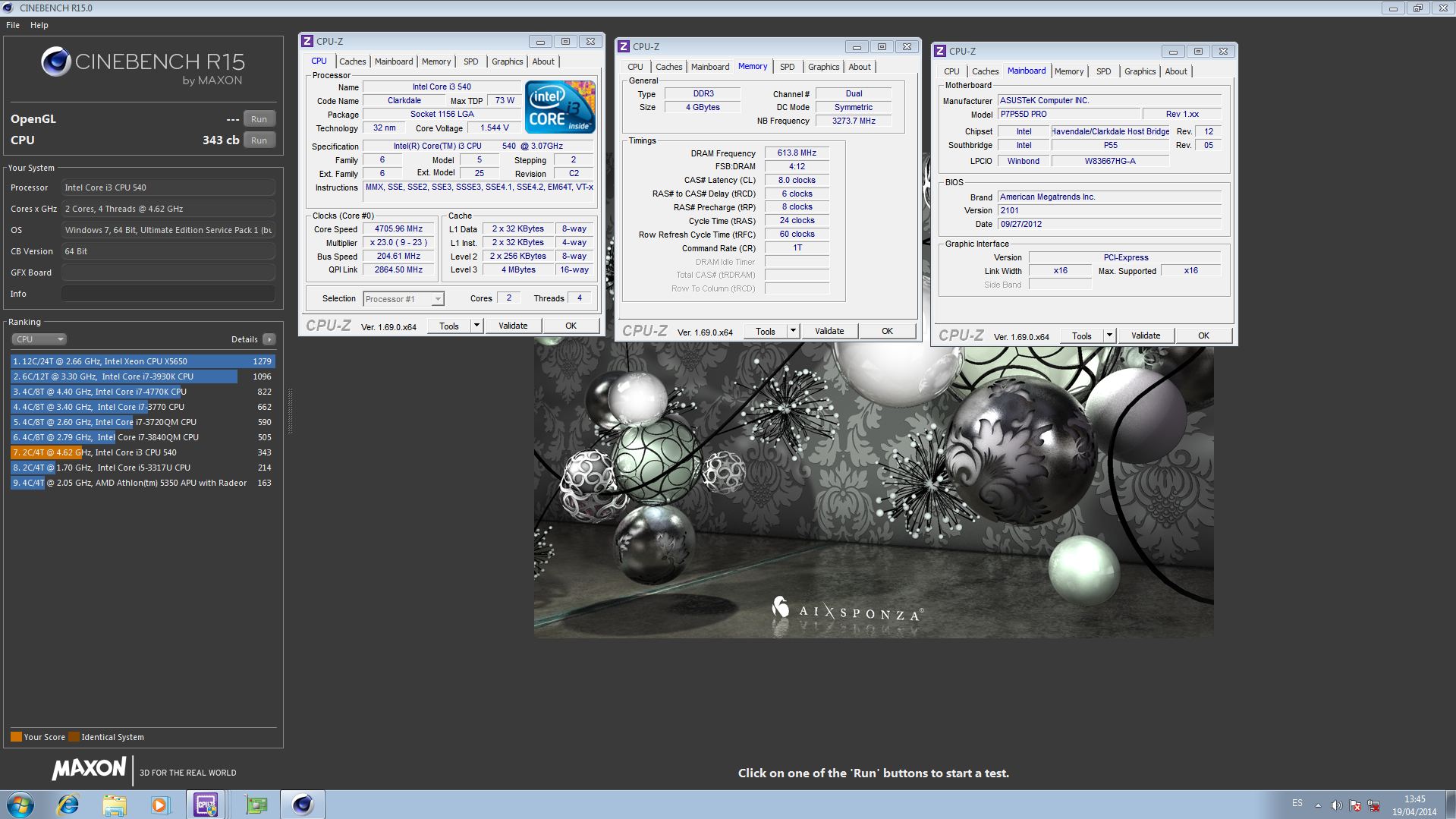Image resolution: width=1456 pixels, height=819 pixels.
Task: Open Graphics tab in Mainboard CPU-Z window
Action: (1140, 71)
